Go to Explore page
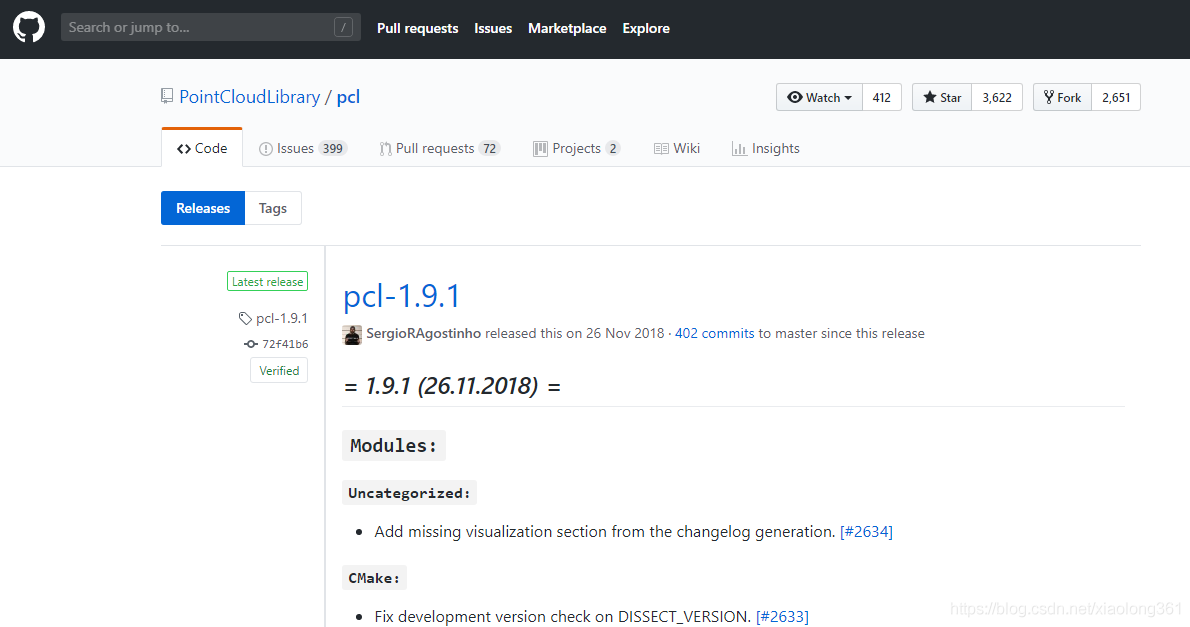The width and height of the screenshot is (1190, 627). (x=646, y=28)
